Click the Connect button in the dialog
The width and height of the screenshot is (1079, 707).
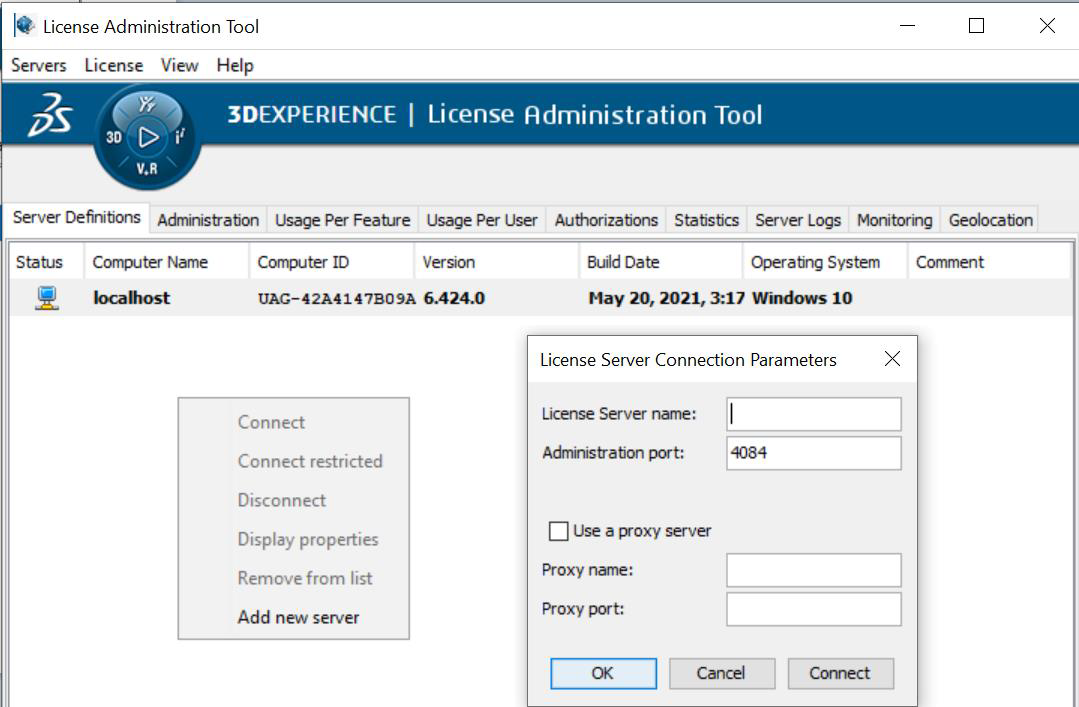[x=840, y=673]
